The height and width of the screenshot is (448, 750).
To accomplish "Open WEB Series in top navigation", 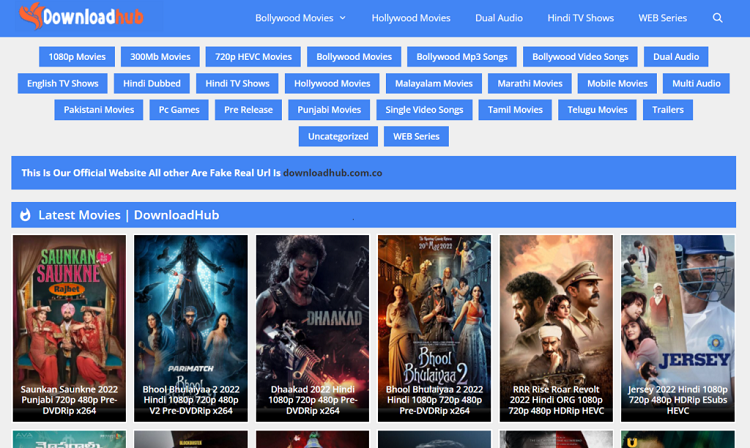I will point(662,18).
